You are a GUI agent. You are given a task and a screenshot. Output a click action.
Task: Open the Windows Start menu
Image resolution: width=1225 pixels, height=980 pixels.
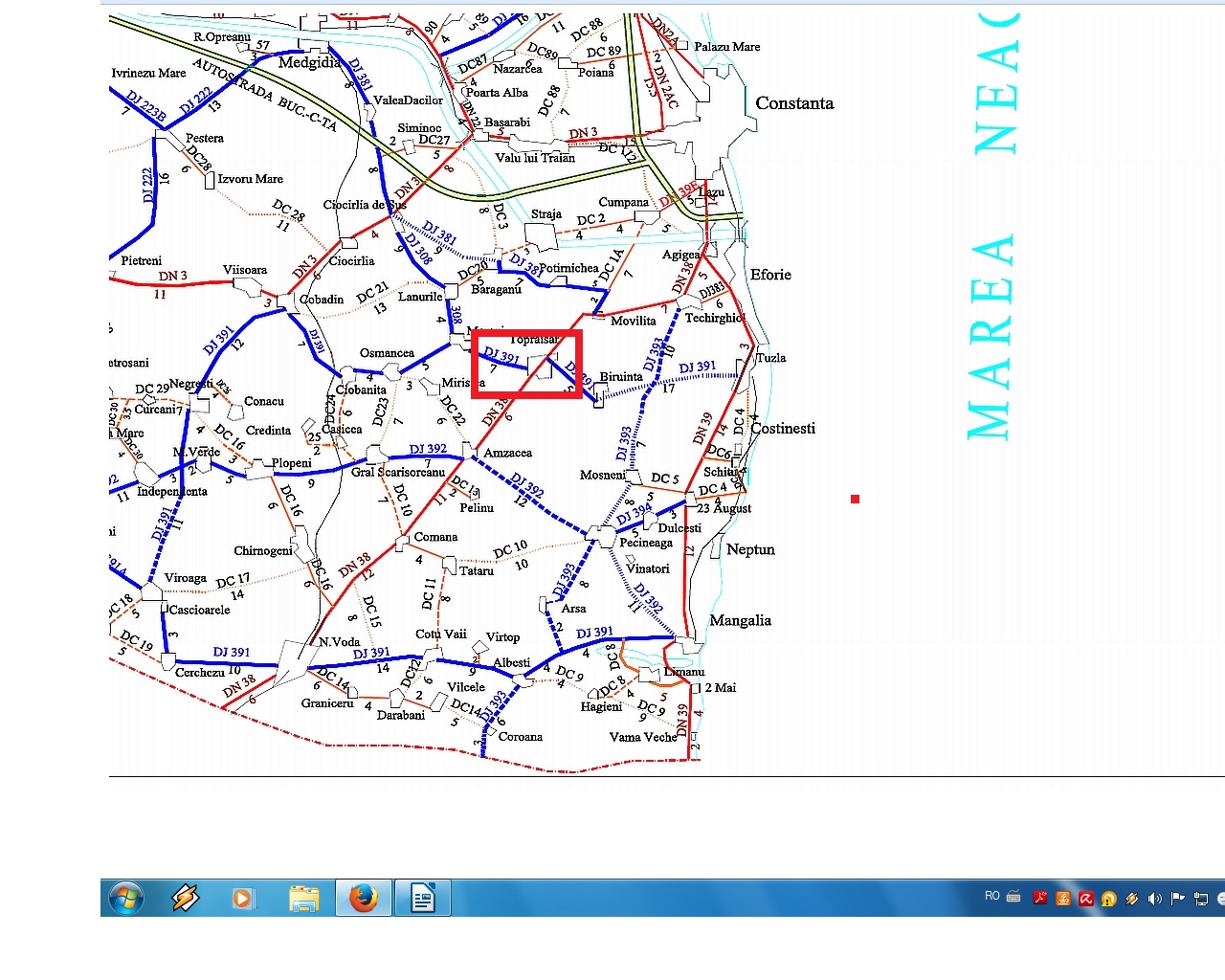pos(126,899)
